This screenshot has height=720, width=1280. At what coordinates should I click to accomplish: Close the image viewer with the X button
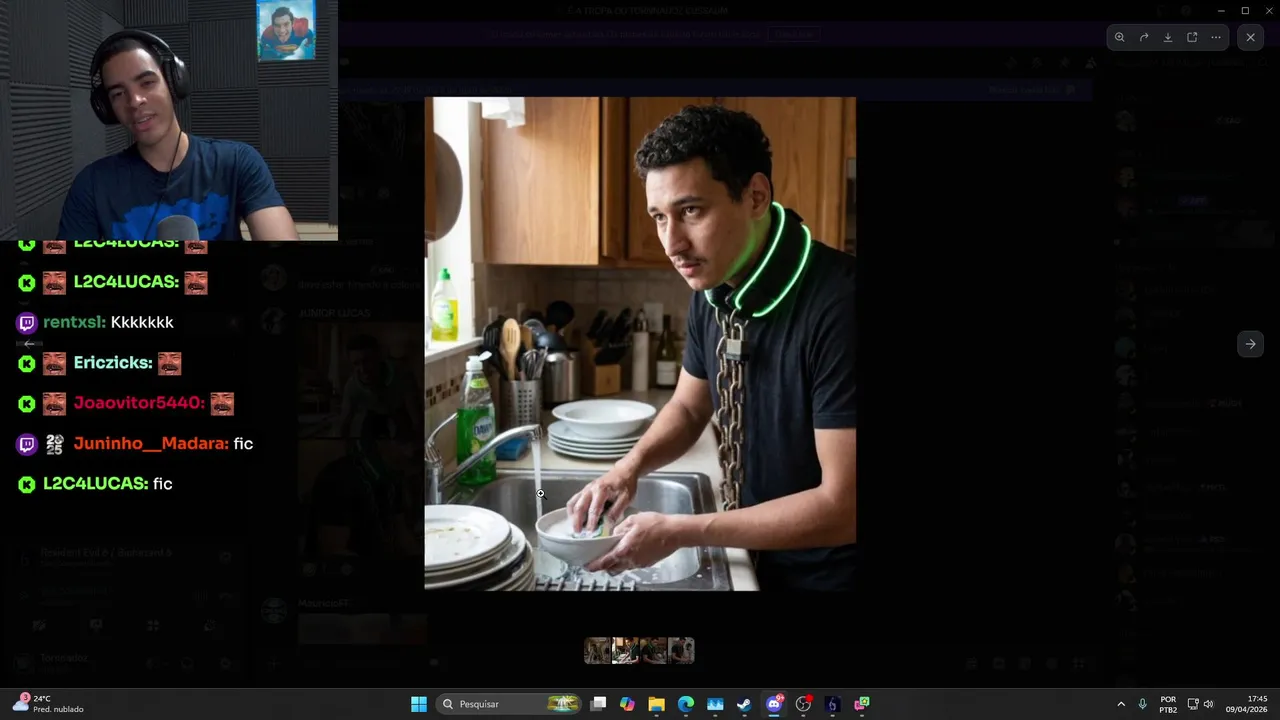tap(1250, 37)
